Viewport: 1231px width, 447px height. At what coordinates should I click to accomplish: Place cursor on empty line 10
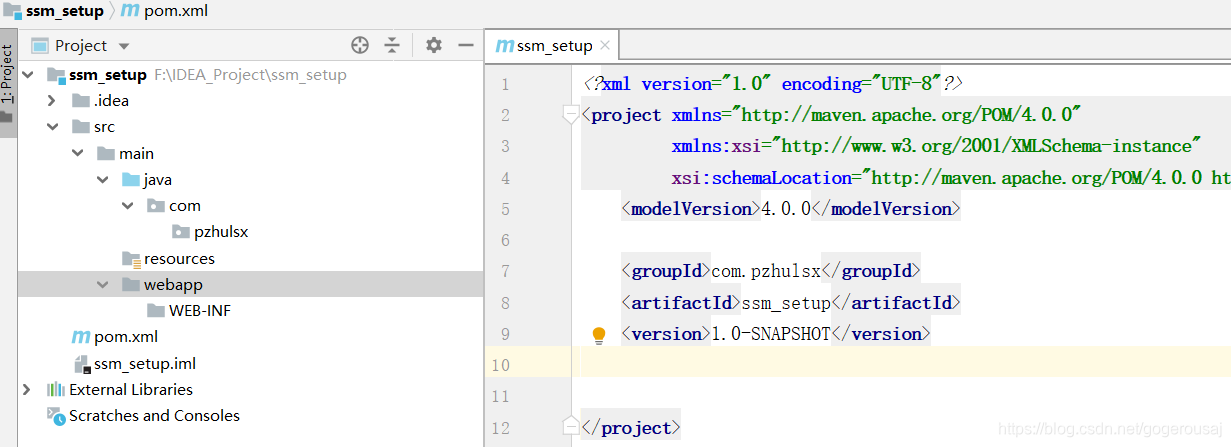click(x=905, y=365)
